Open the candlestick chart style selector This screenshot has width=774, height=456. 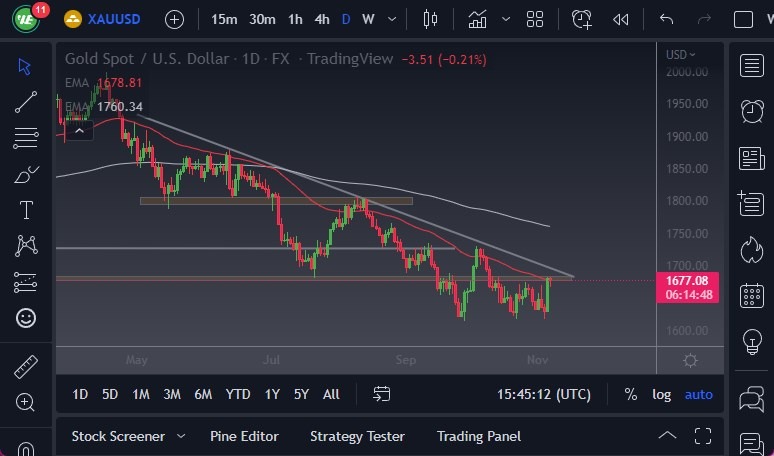click(431, 19)
